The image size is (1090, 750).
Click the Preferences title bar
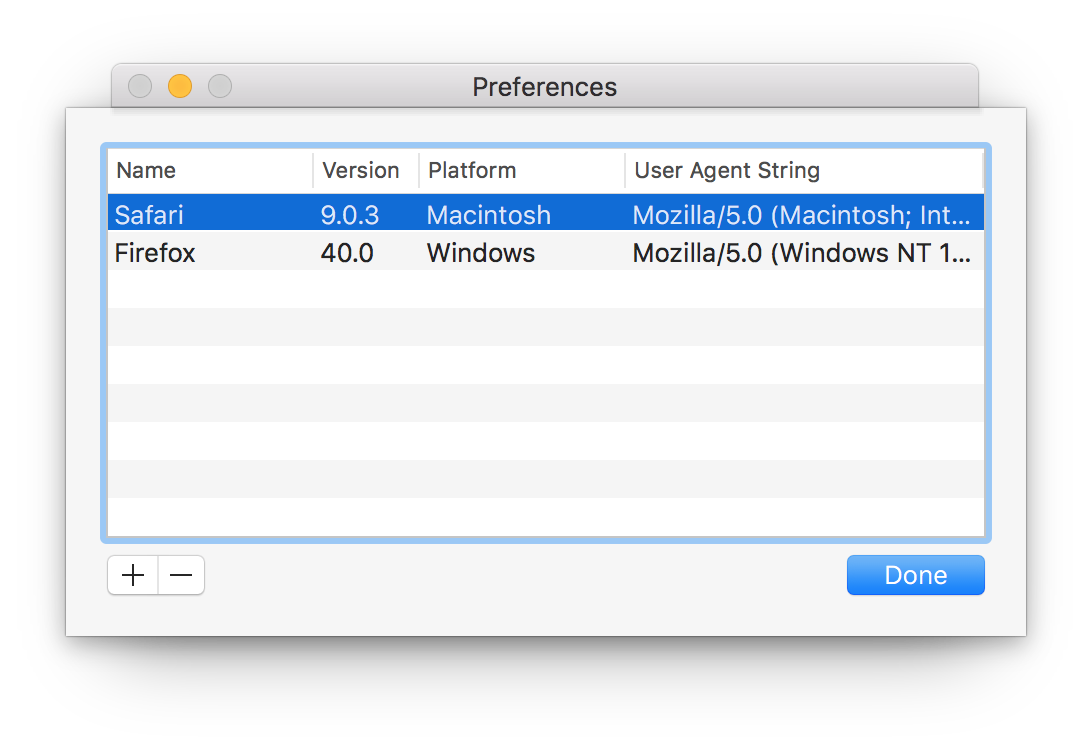pos(545,87)
